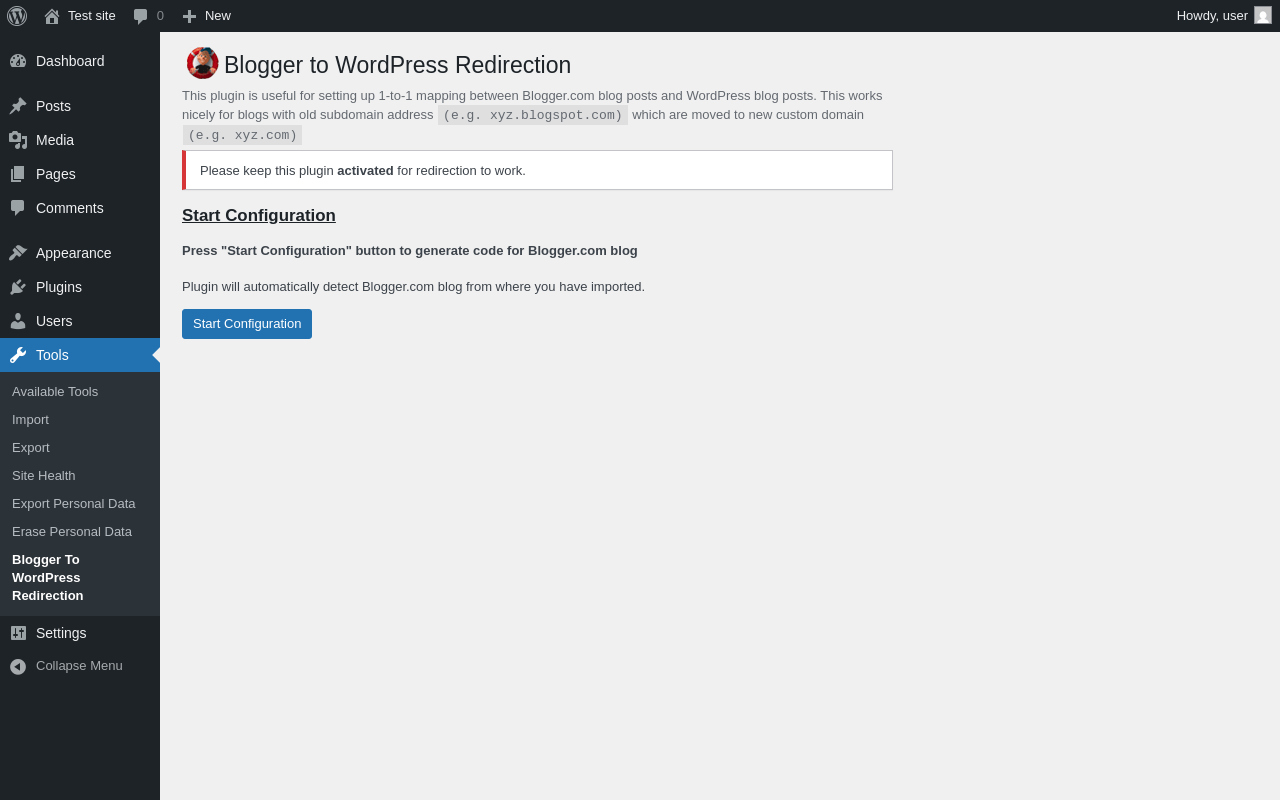Open Erase Personal Data link
The height and width of the screenshot is (800, 1280).
pyautogui.click(x=72, y=532)
